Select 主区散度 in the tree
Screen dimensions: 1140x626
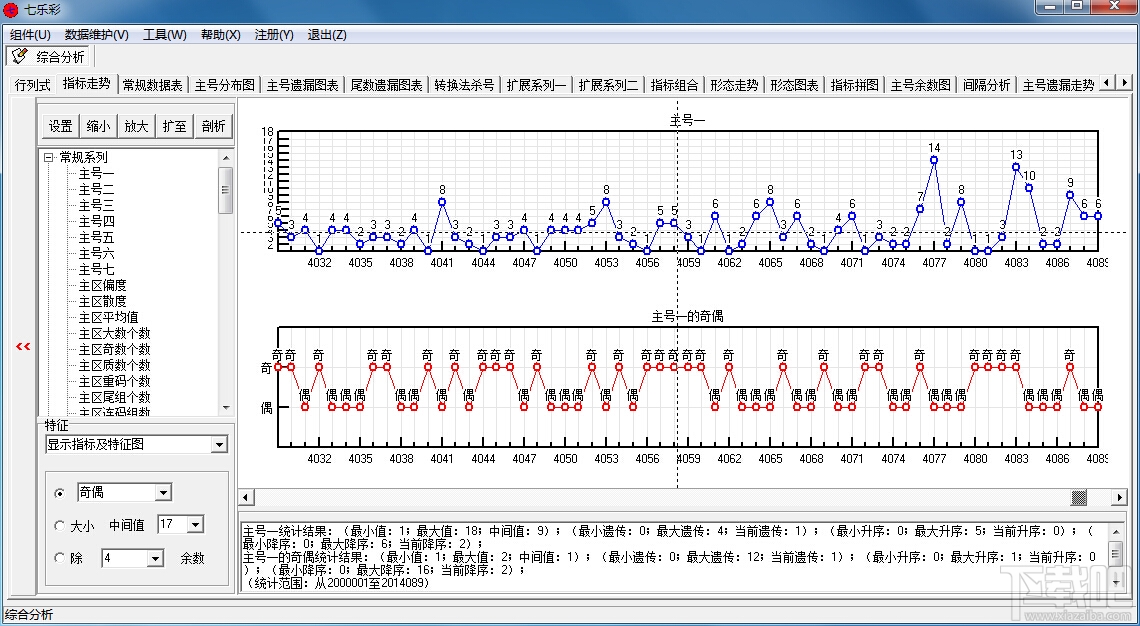coord(103,301)
